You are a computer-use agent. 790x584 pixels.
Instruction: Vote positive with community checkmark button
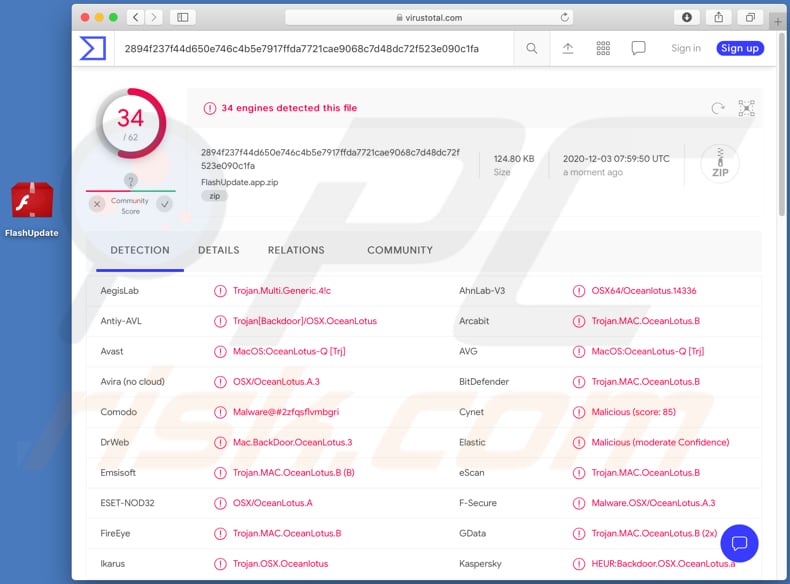[x=164, y=204]
